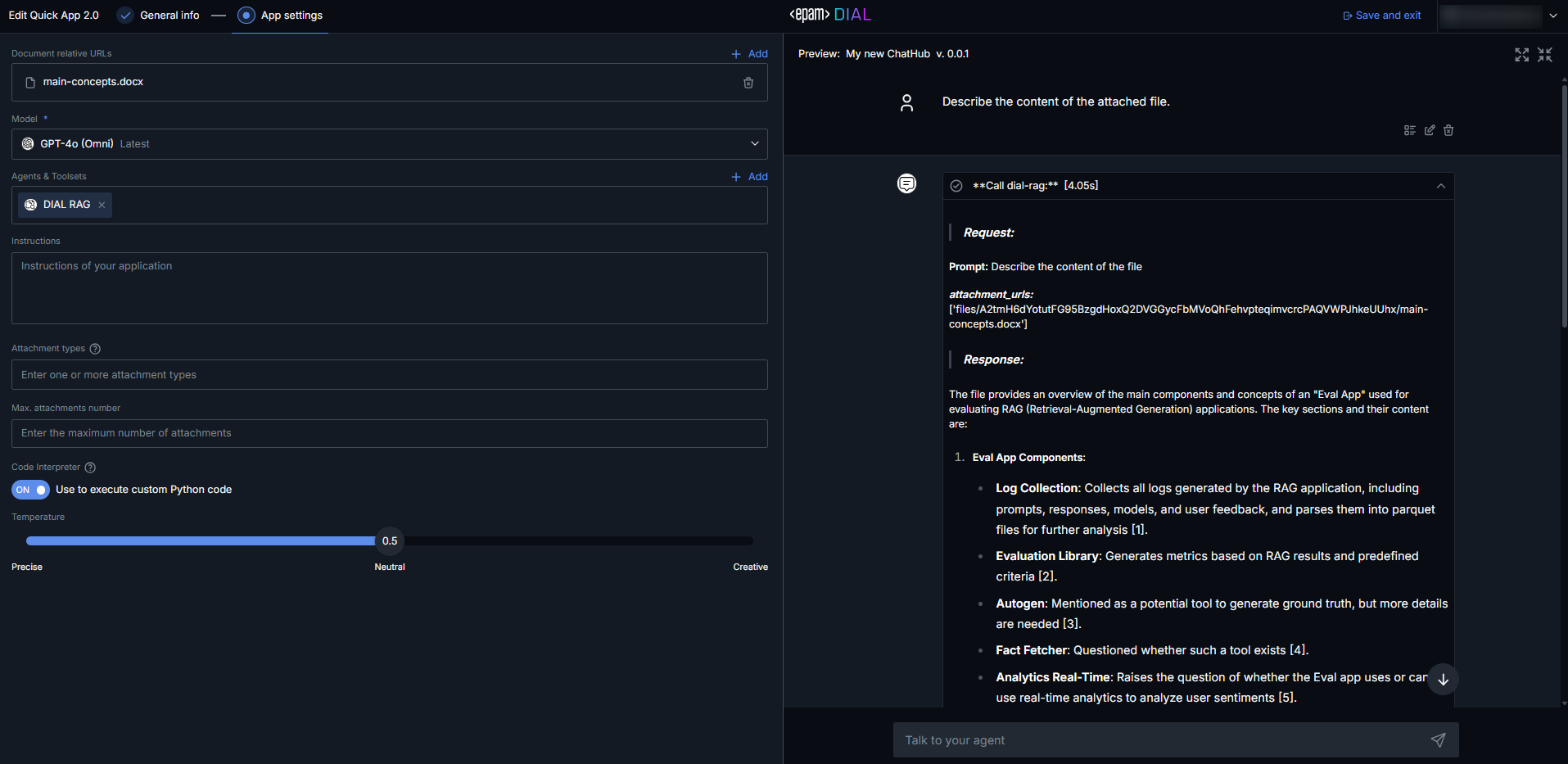This screenshot has height=764, width=1568.
Task: Delete the main-concepts.docx document entry
Action: pos(748,83)
